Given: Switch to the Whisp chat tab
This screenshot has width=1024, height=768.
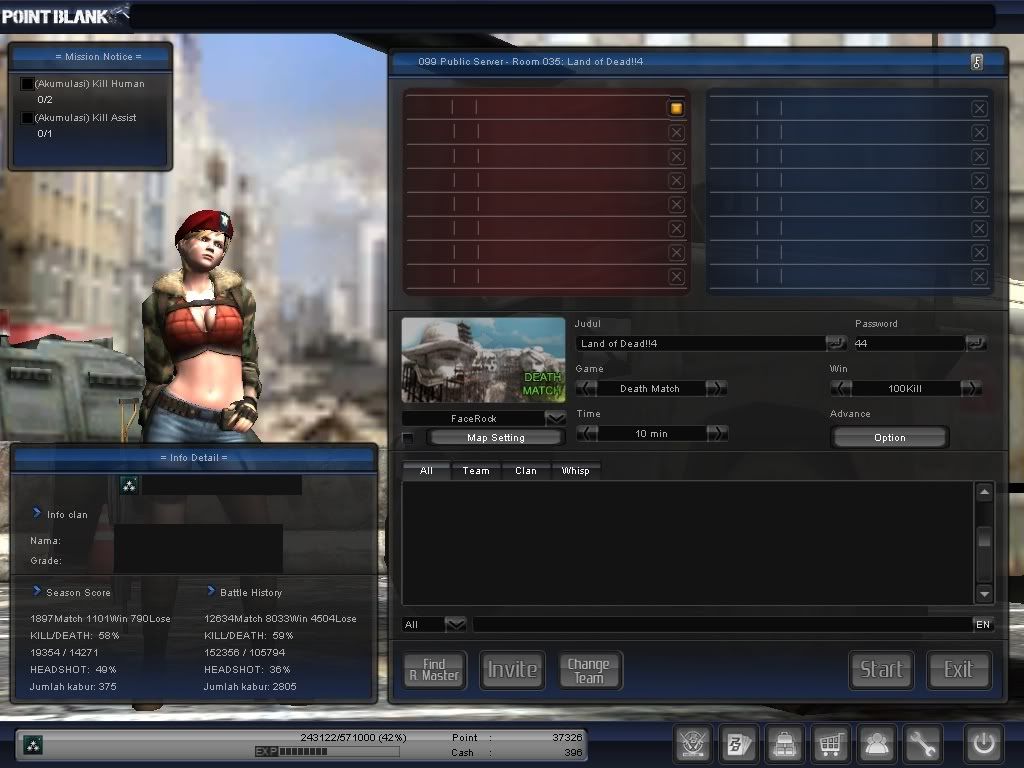Looking at the screenshot, I should click(x=575, y=471).
